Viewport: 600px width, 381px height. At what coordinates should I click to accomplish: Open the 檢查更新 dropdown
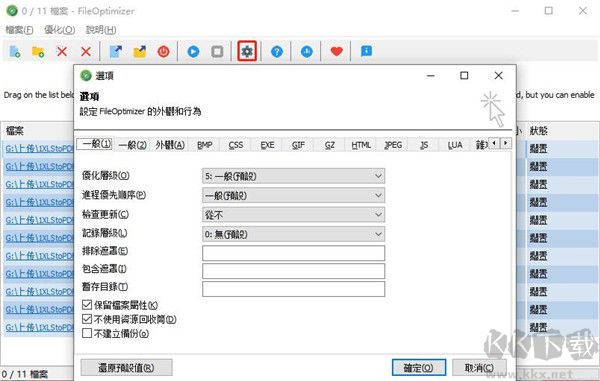(293, 215)
